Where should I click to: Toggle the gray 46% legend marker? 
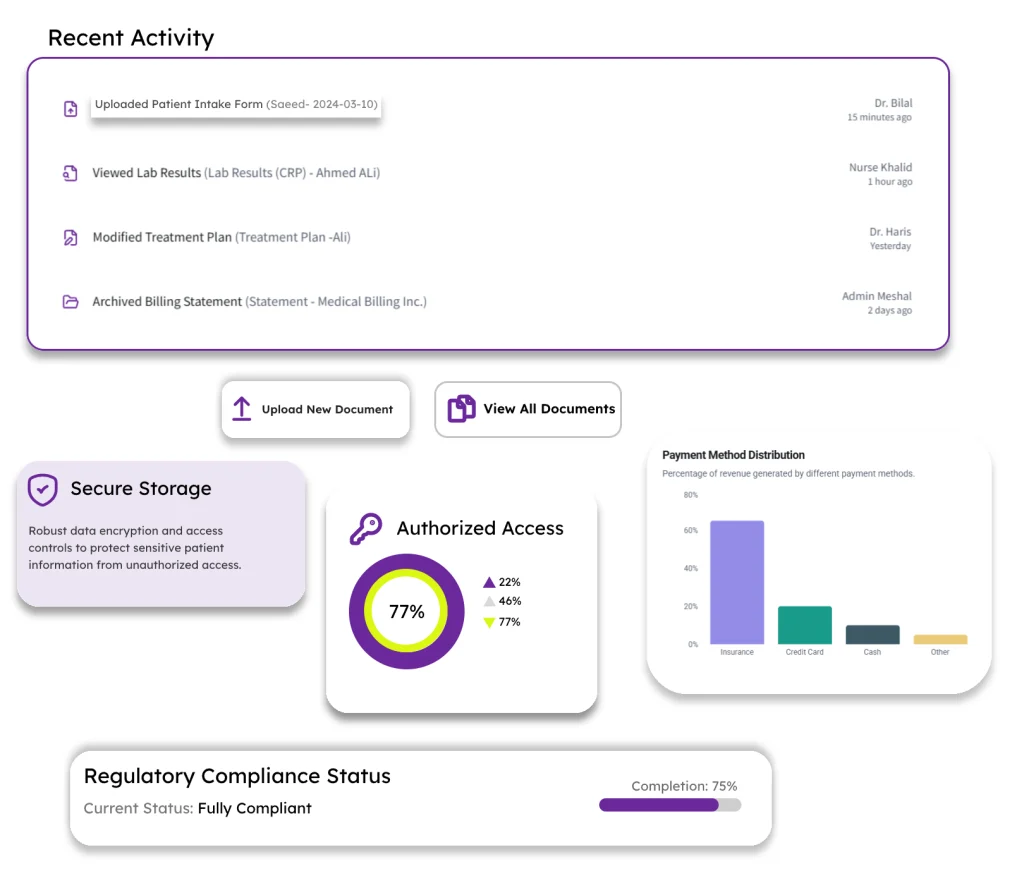488,601
